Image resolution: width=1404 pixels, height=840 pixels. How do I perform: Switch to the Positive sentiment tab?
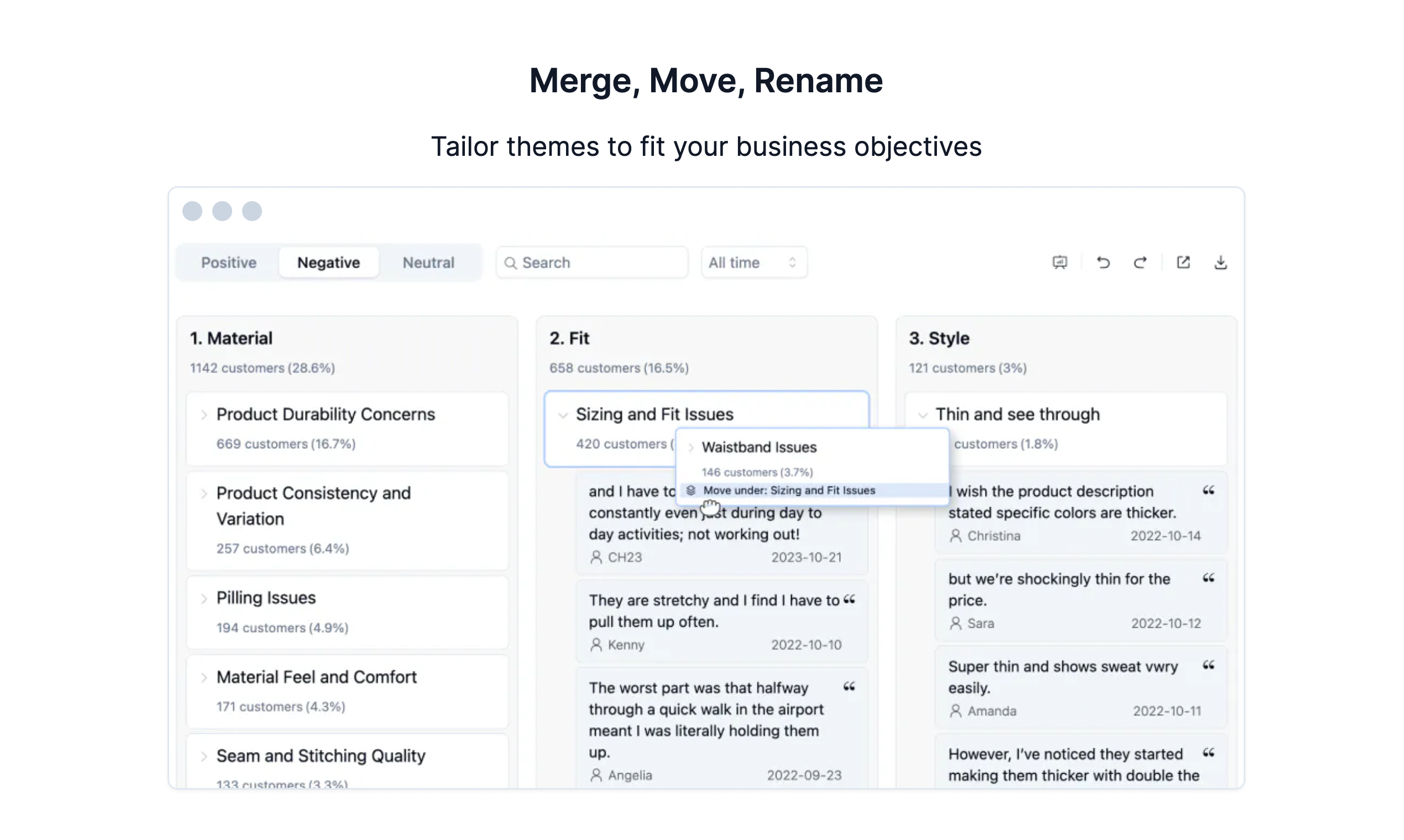click(x=229, y=262)
